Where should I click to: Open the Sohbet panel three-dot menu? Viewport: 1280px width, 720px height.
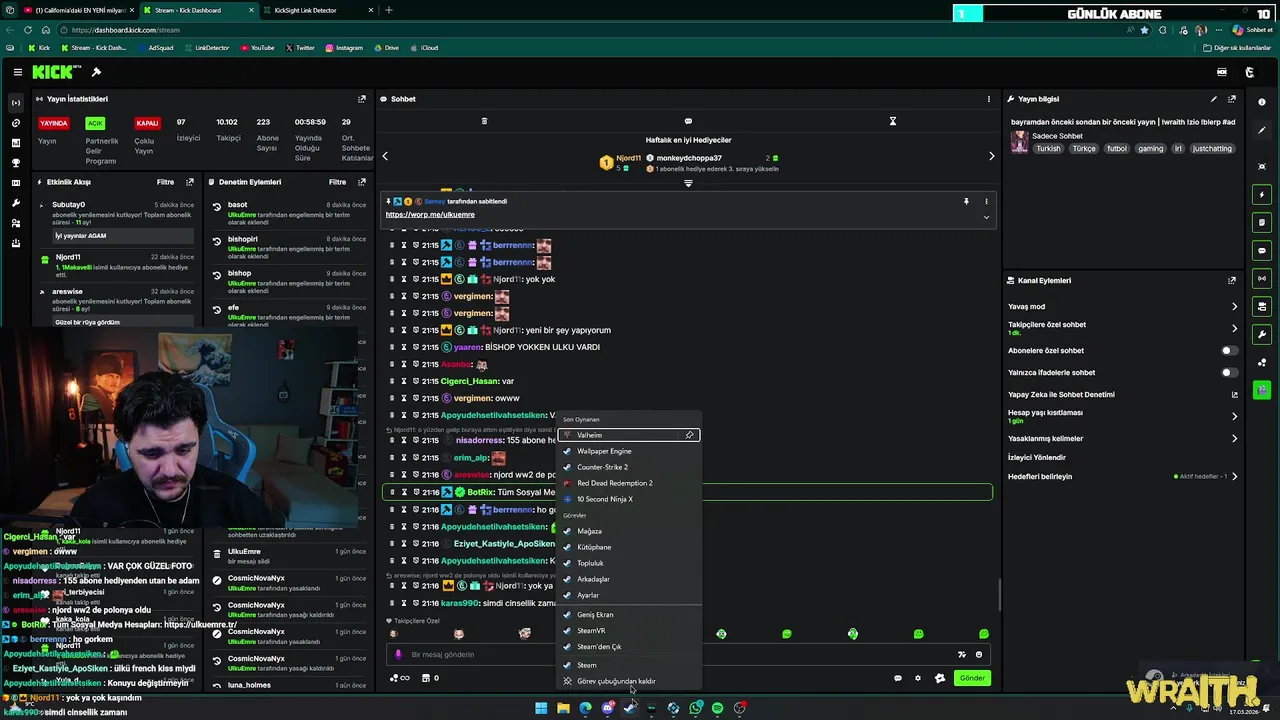(989, 99)
